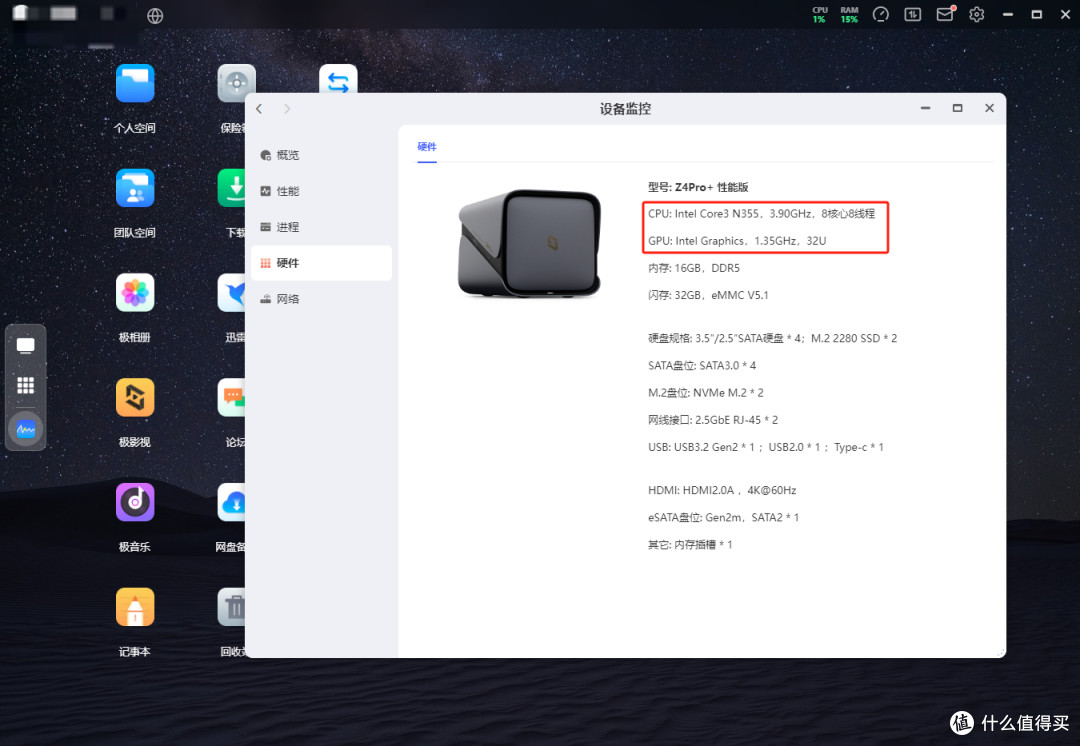Click the 其它: 内存插槽 * 1 line
Image resolution: width=1080 pixels, height=746 pixels.
point(690,545)
